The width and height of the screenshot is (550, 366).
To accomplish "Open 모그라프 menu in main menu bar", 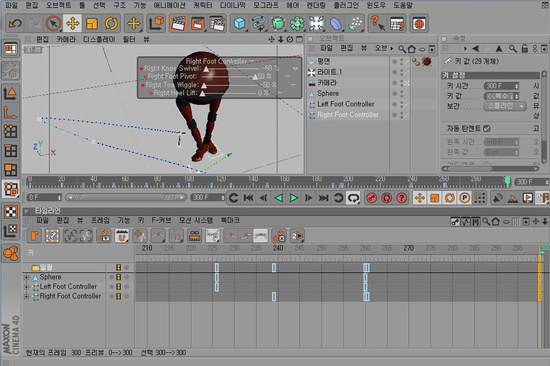I will click(x=266, y=5).
